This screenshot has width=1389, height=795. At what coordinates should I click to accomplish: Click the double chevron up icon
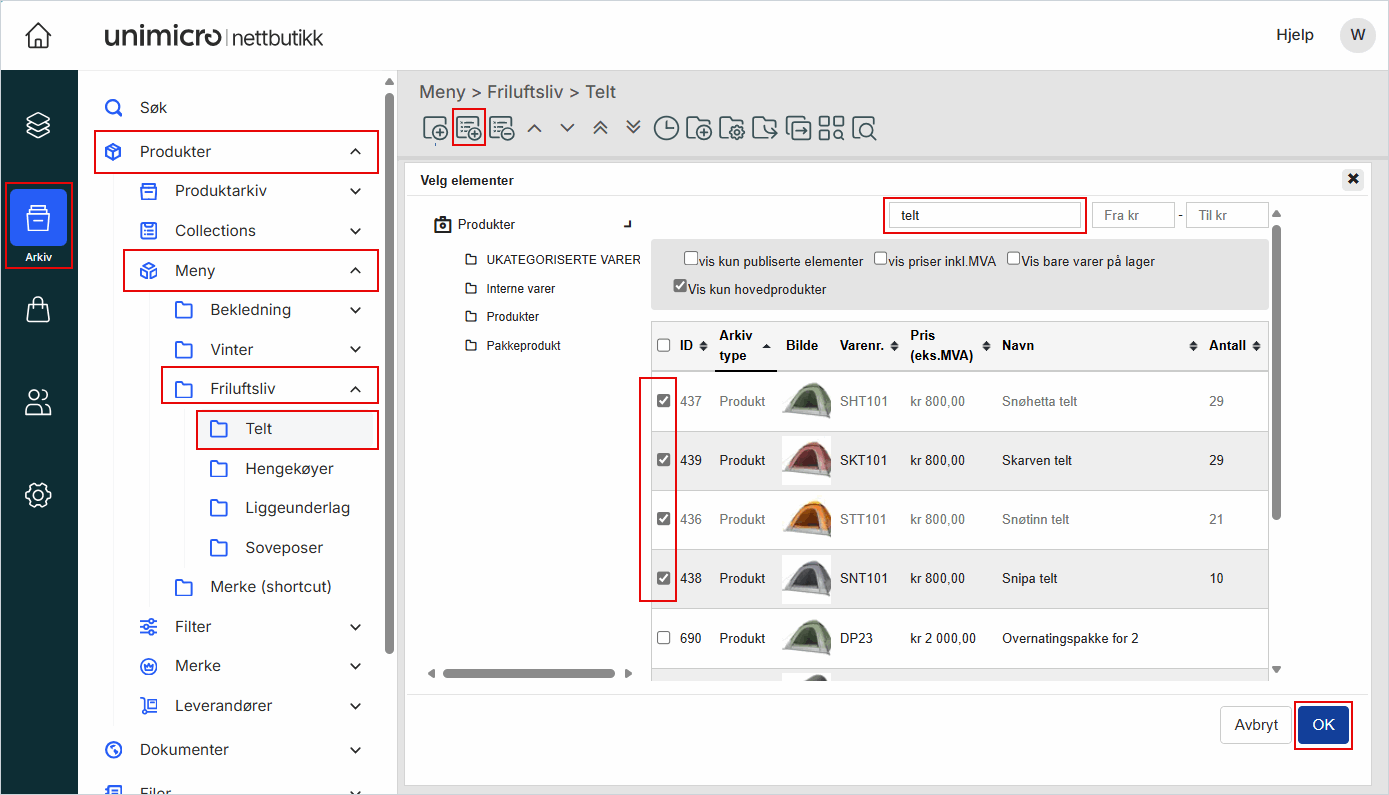600,128
